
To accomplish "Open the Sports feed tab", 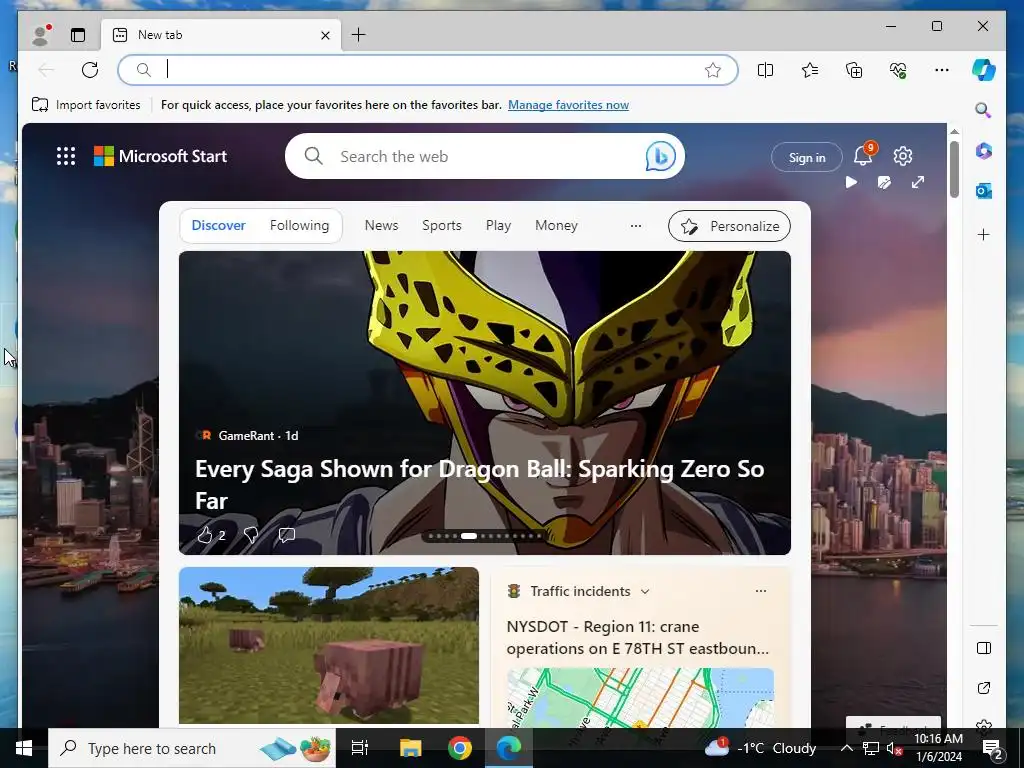I will (x=441, y=225).
